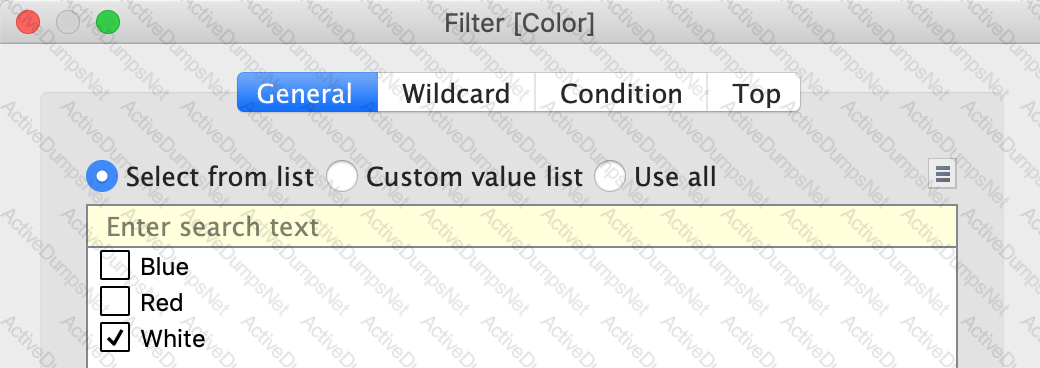The image size is (1040, 368).
Task: Click the Filter [Color] title bar
Action: (x=519, y=23)
